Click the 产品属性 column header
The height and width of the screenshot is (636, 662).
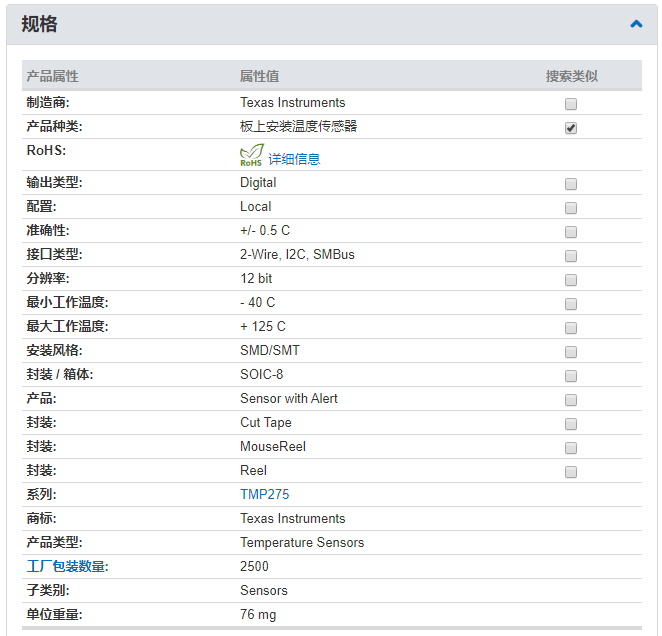coord(52,76)
